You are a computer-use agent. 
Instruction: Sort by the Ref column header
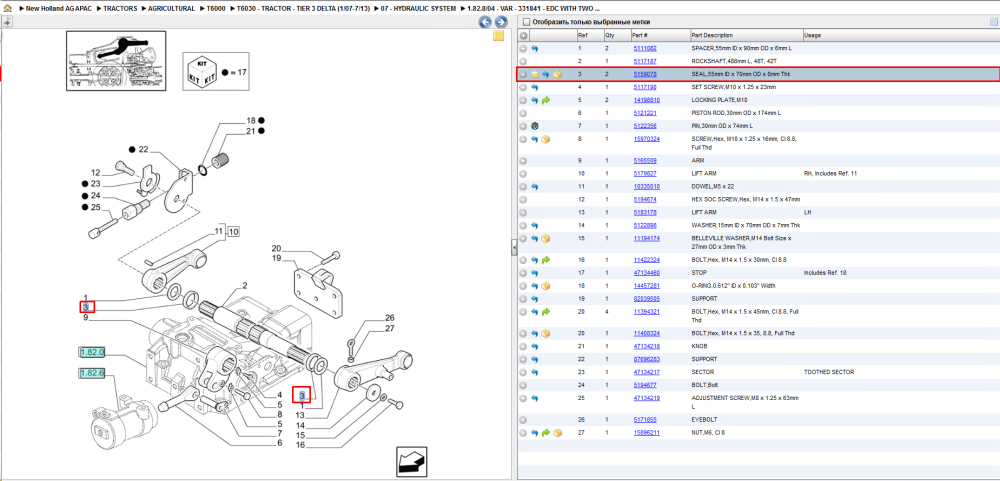tap(589, 35)
